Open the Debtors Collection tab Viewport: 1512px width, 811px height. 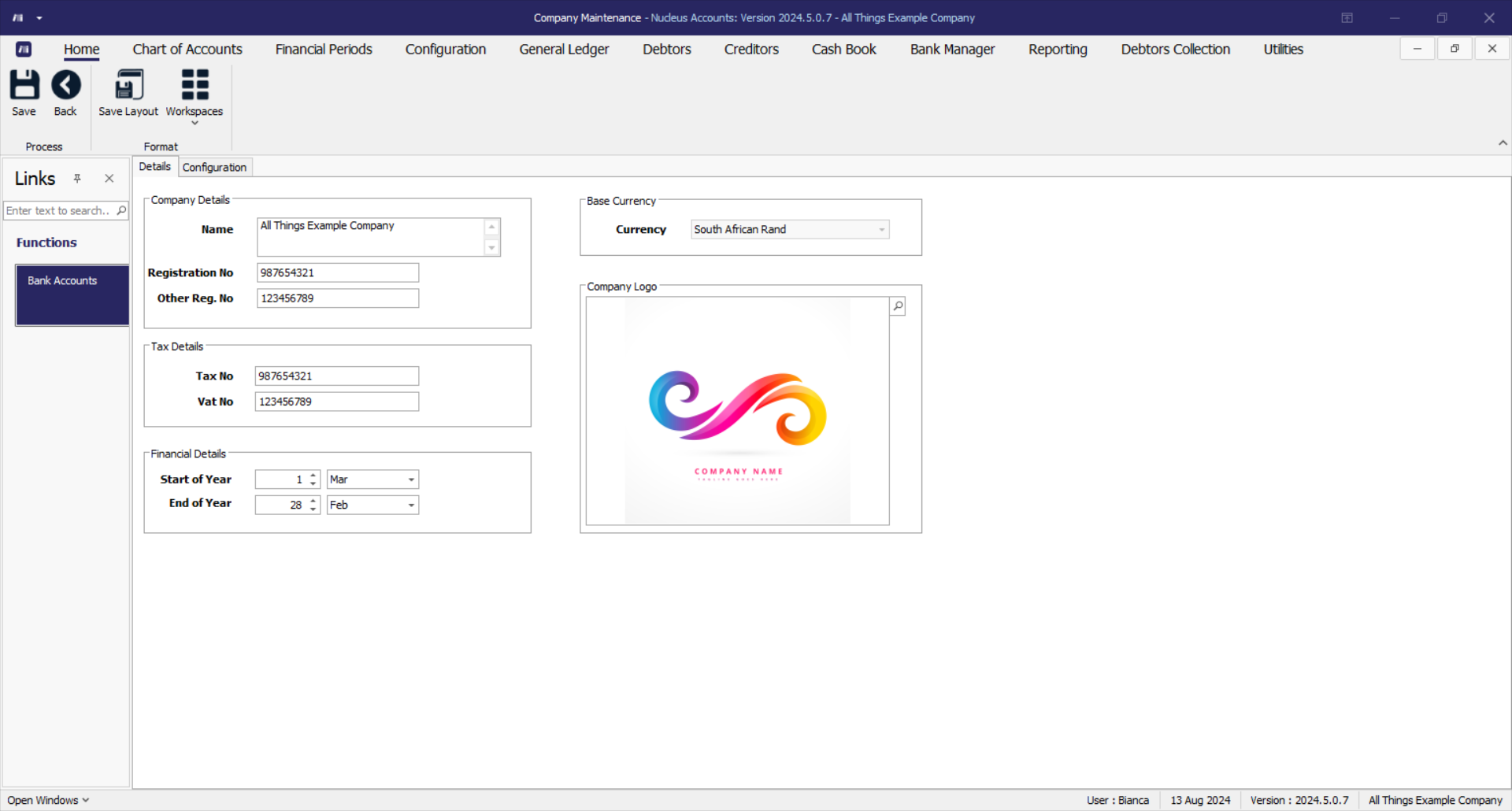click(1176, 49)
